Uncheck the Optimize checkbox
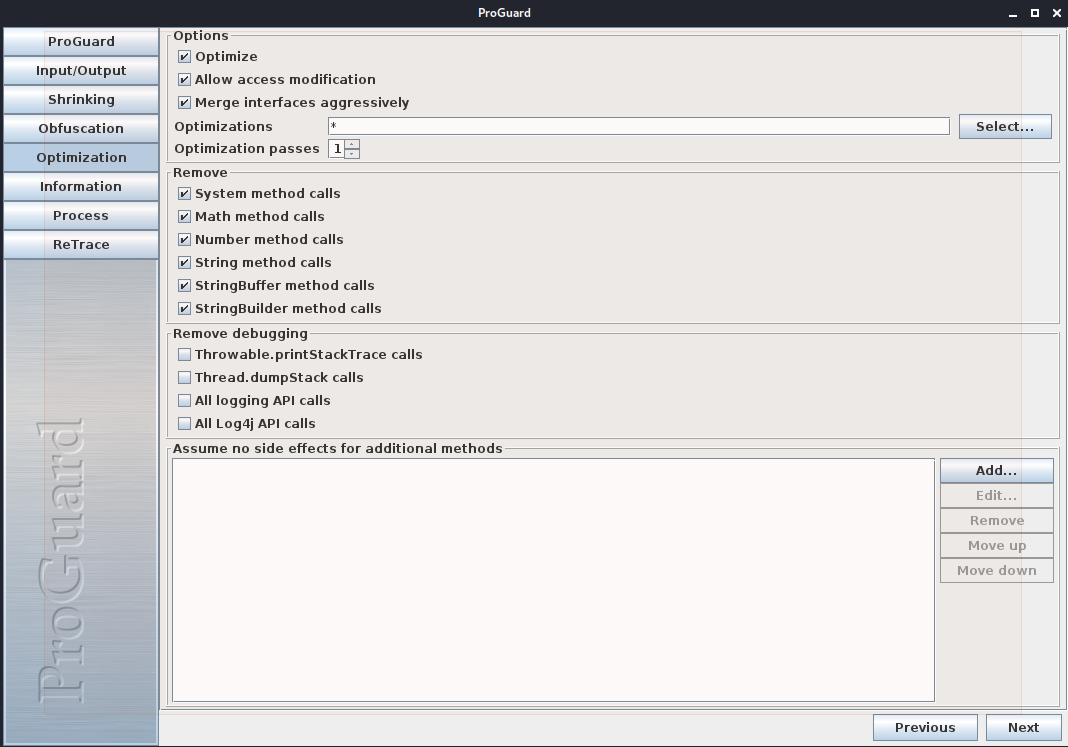The image size is (1068, 747). (x=184, y=57)
